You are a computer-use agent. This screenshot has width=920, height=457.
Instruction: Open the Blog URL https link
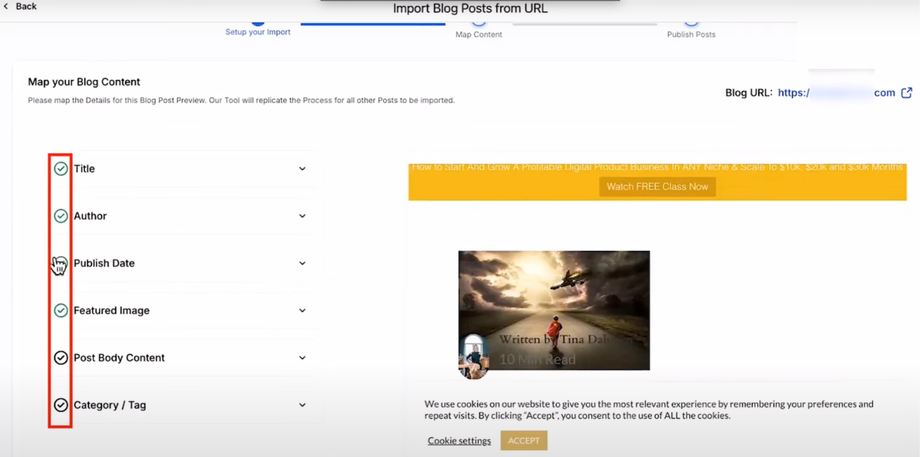(836, 93)
